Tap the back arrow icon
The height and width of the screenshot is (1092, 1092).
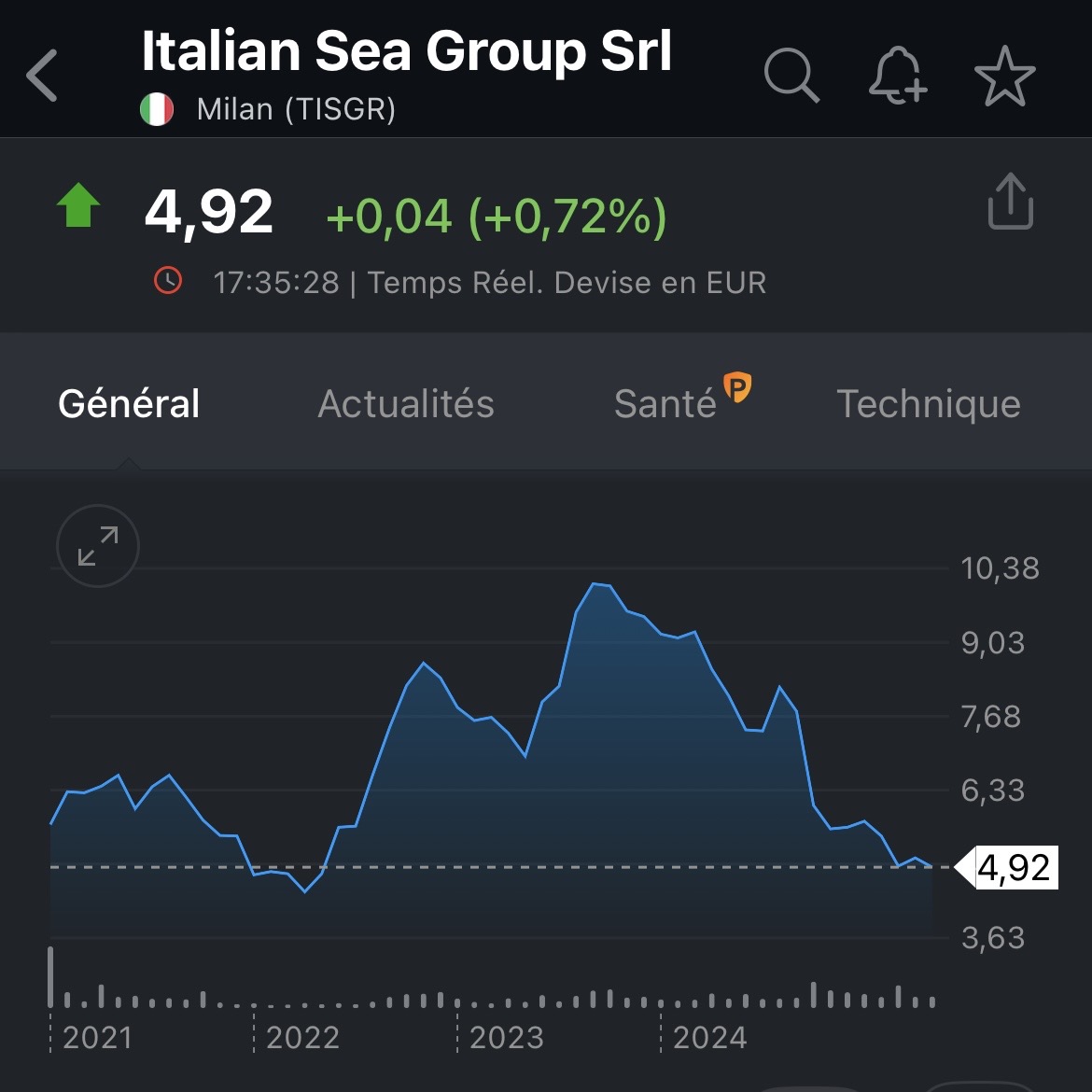[x=43, y=76]
